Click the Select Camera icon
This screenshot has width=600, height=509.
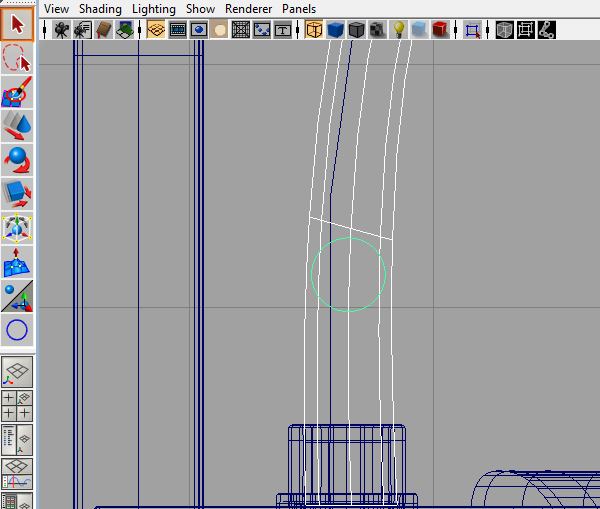point(61,30)
